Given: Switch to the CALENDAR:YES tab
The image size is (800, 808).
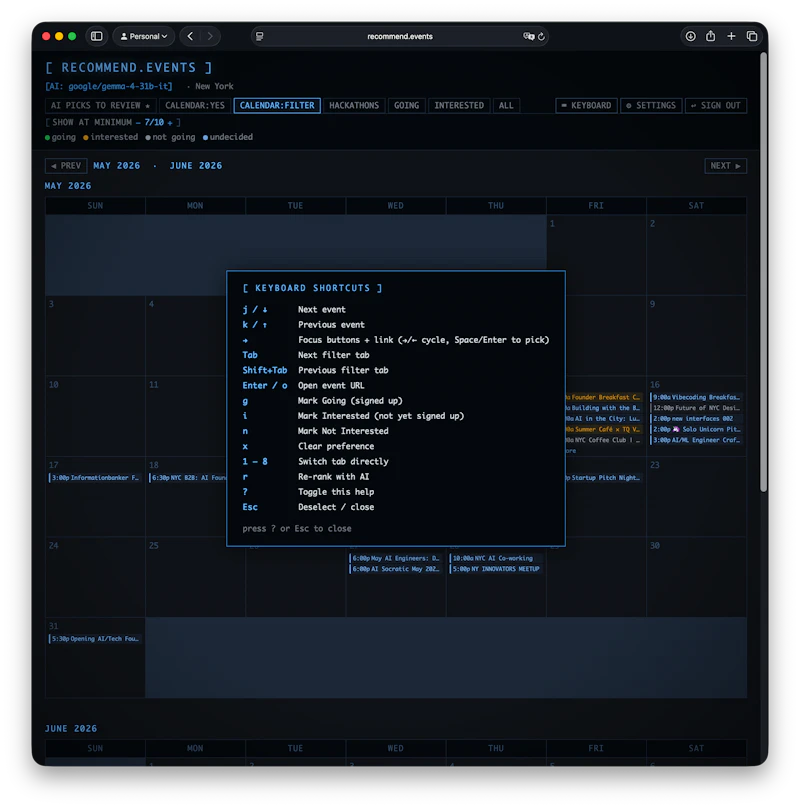Looking at the screenshot, I should (195, 106).
